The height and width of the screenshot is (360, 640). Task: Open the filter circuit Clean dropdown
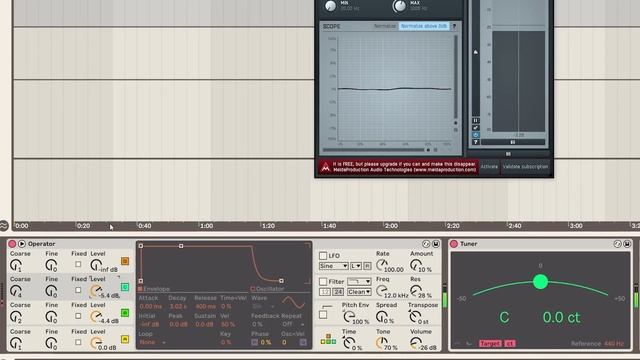[359, 292]
